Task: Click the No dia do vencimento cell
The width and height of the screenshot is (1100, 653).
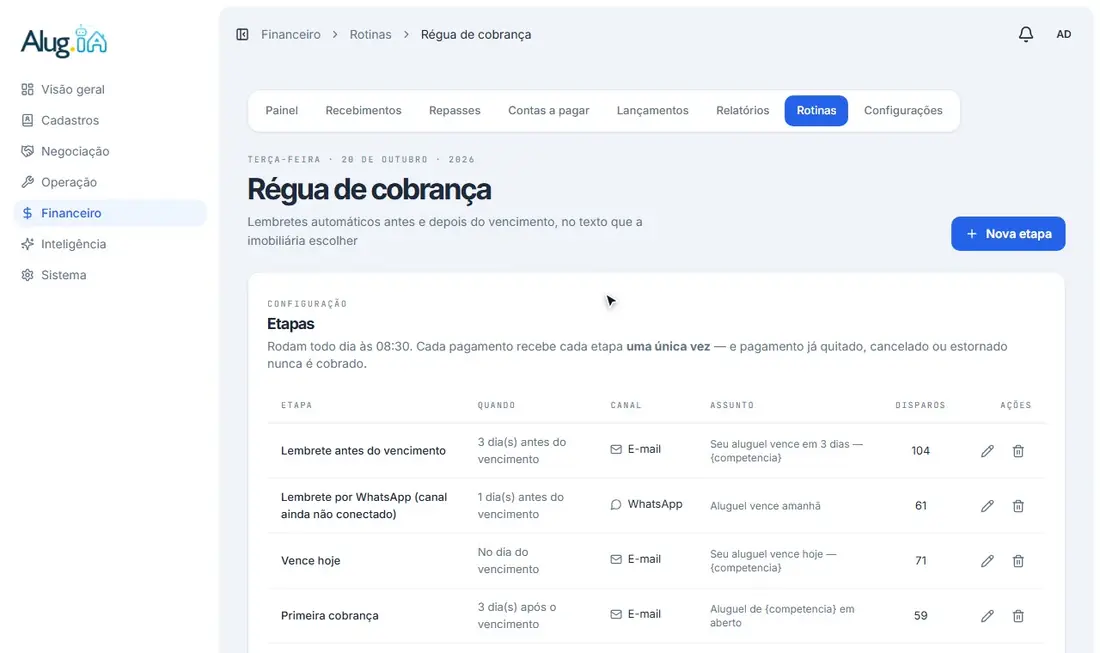Action: [508, 560]
